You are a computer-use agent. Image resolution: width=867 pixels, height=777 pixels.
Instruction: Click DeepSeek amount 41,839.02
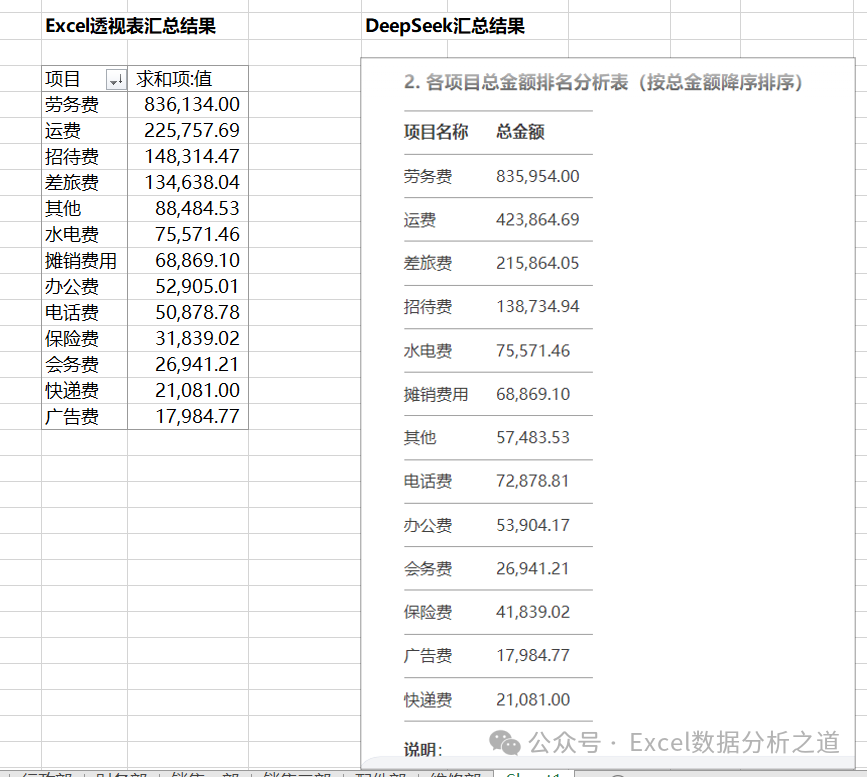tap(532, 612)
